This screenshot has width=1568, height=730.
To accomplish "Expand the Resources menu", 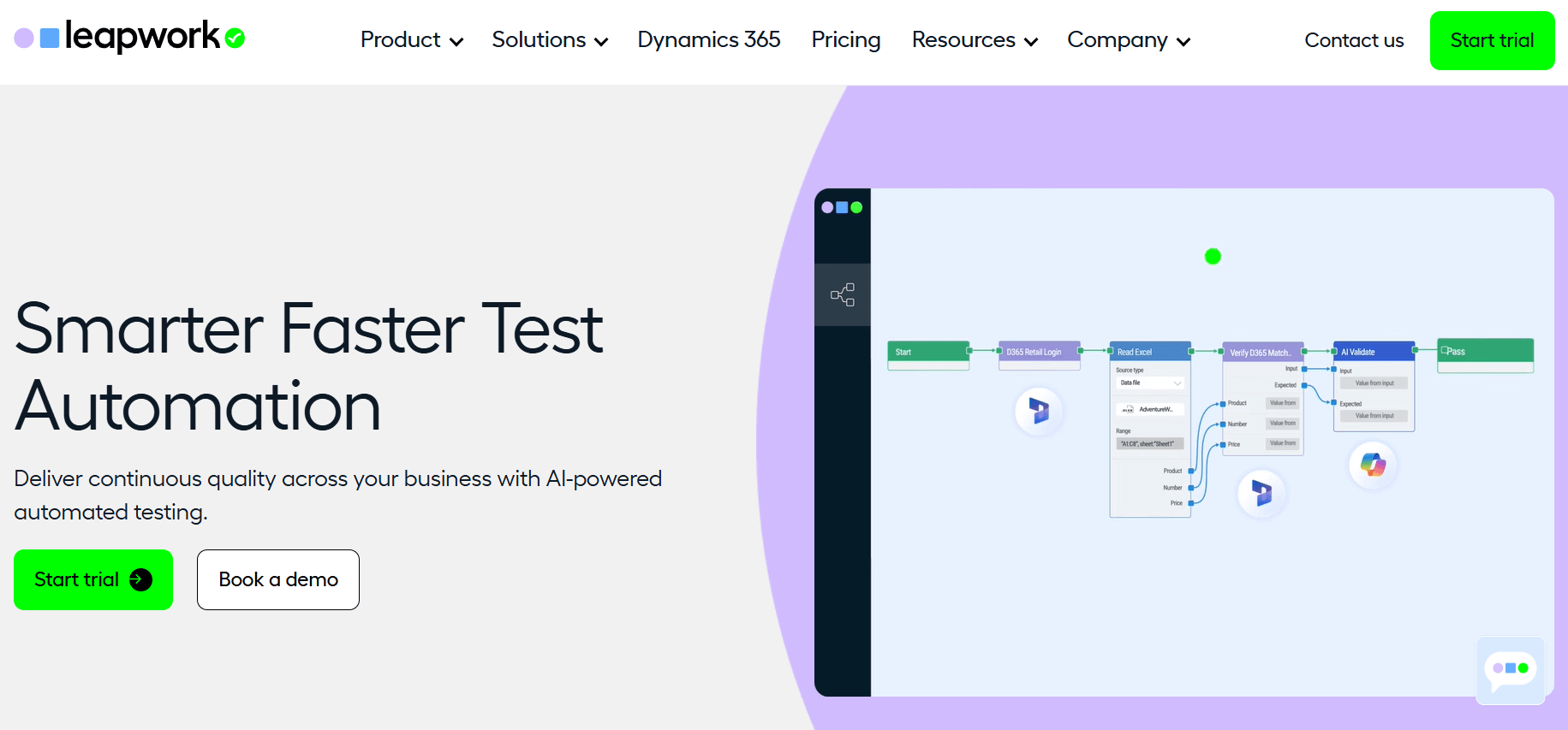I will click(975, 40).
